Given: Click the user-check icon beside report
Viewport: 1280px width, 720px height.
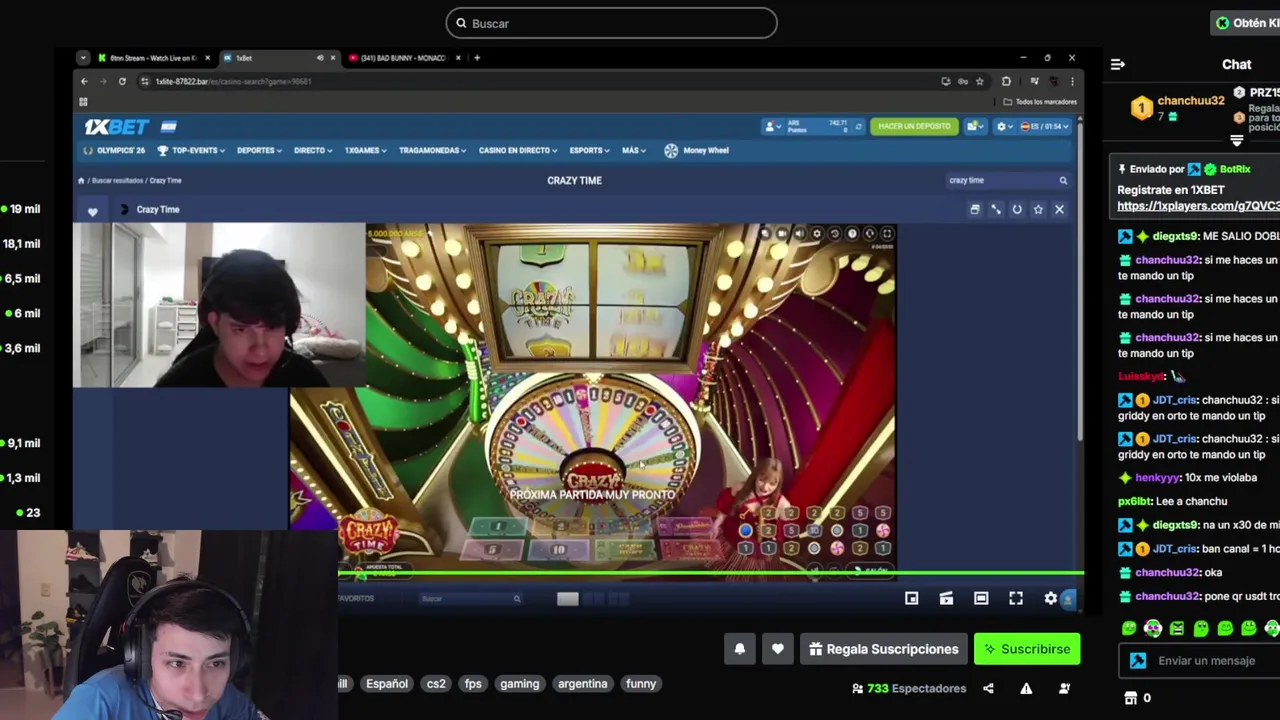Looking at the screenshot, I should pos(1064,688).
